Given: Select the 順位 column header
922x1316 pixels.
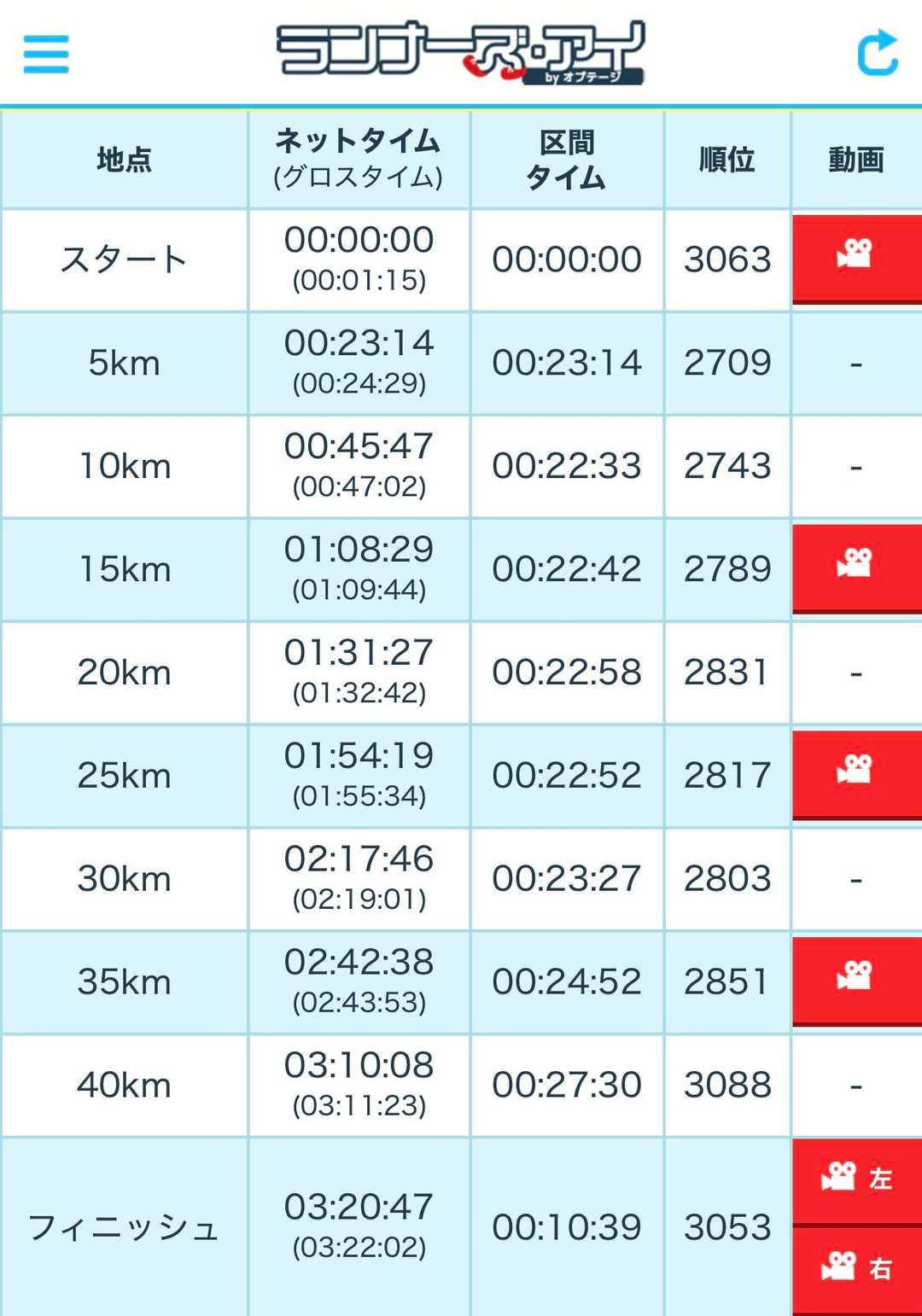Looking at the screenshot, I should [x=727, y=160].
